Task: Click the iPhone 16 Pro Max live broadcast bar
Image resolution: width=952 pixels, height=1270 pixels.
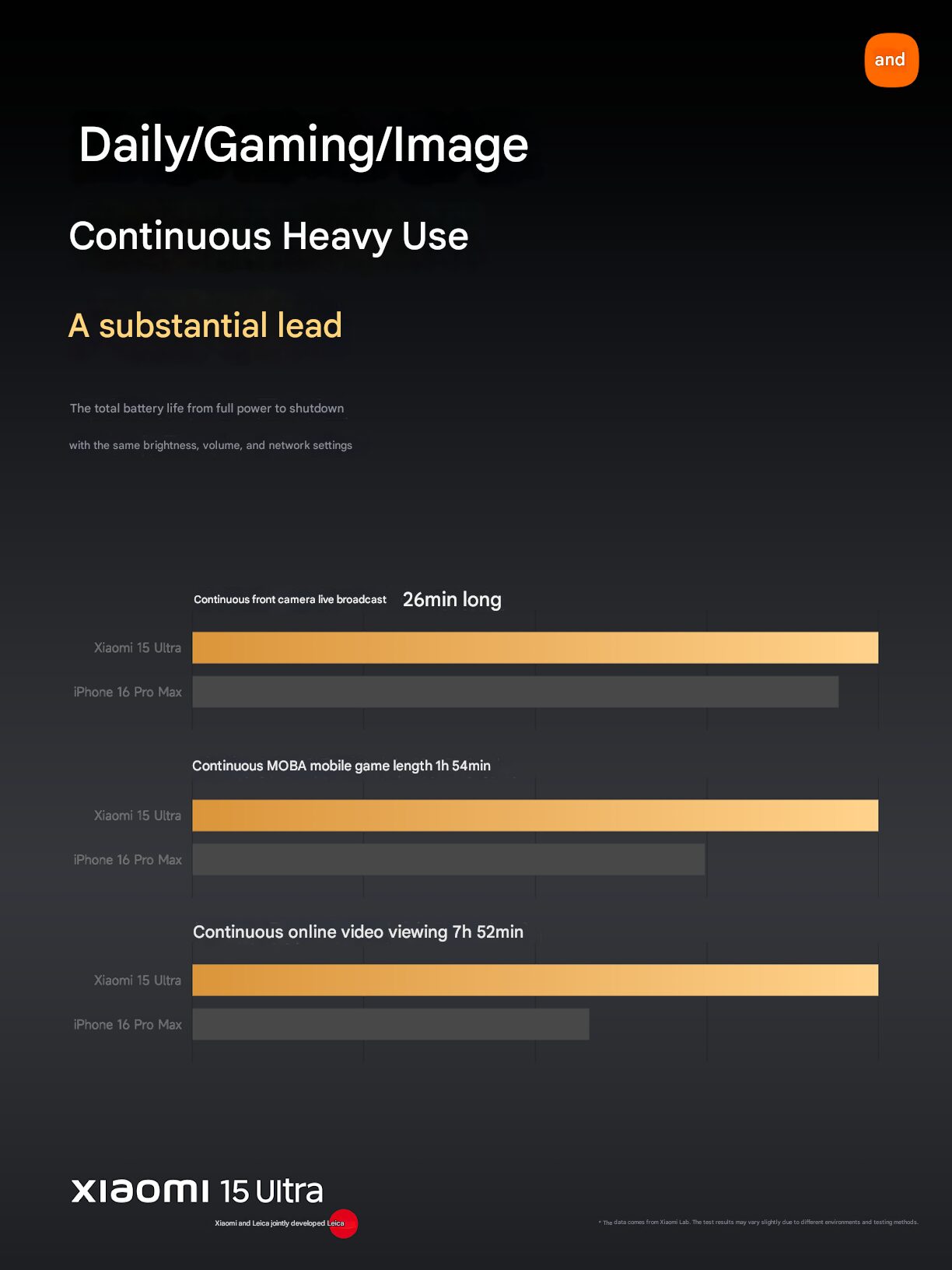Action: 515,692
